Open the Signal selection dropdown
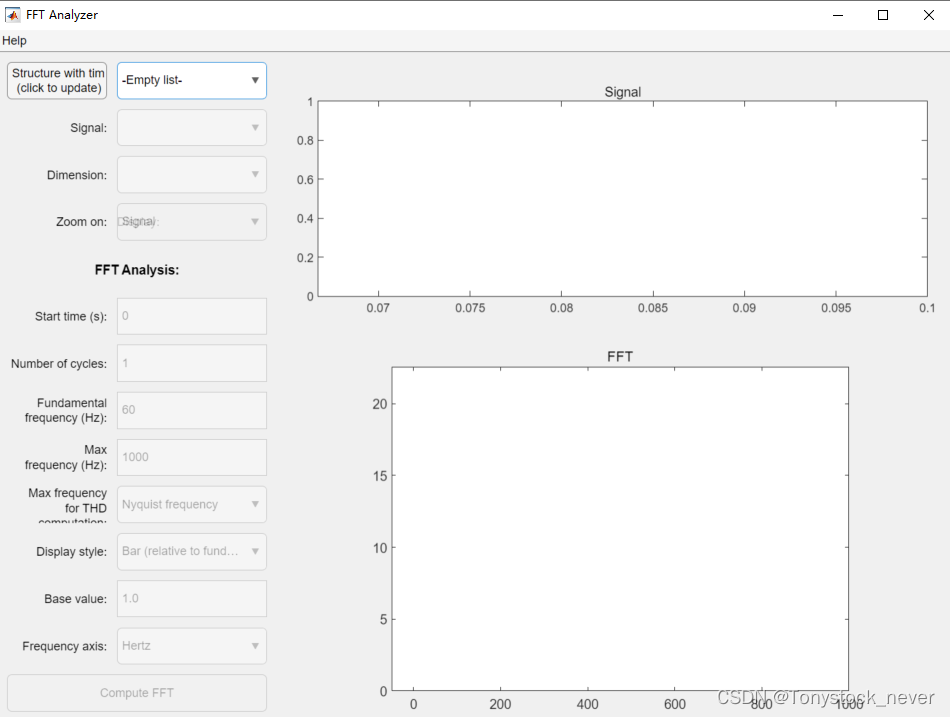 coord(191,127)
